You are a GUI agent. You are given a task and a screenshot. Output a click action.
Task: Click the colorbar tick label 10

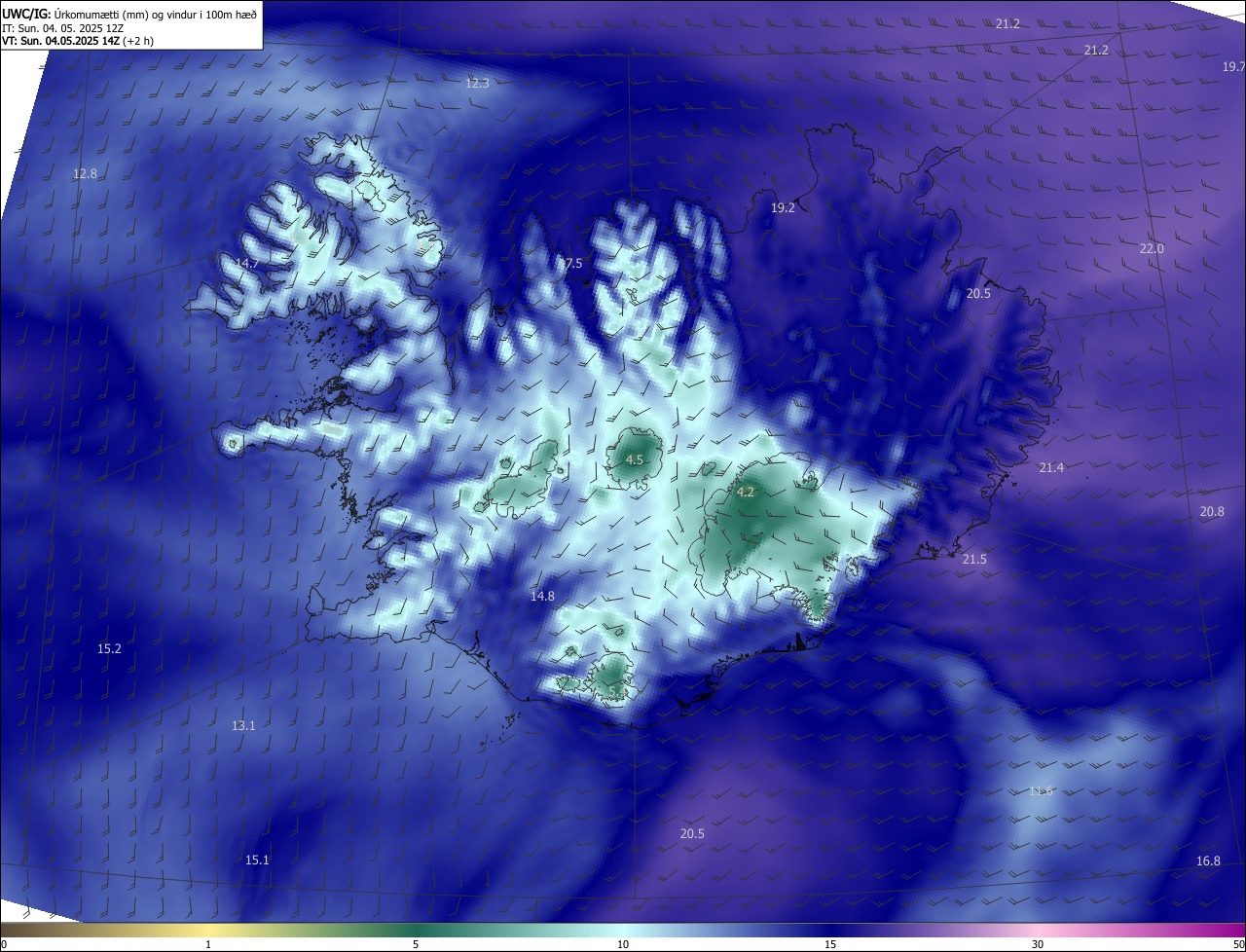(x=623, y=944)
